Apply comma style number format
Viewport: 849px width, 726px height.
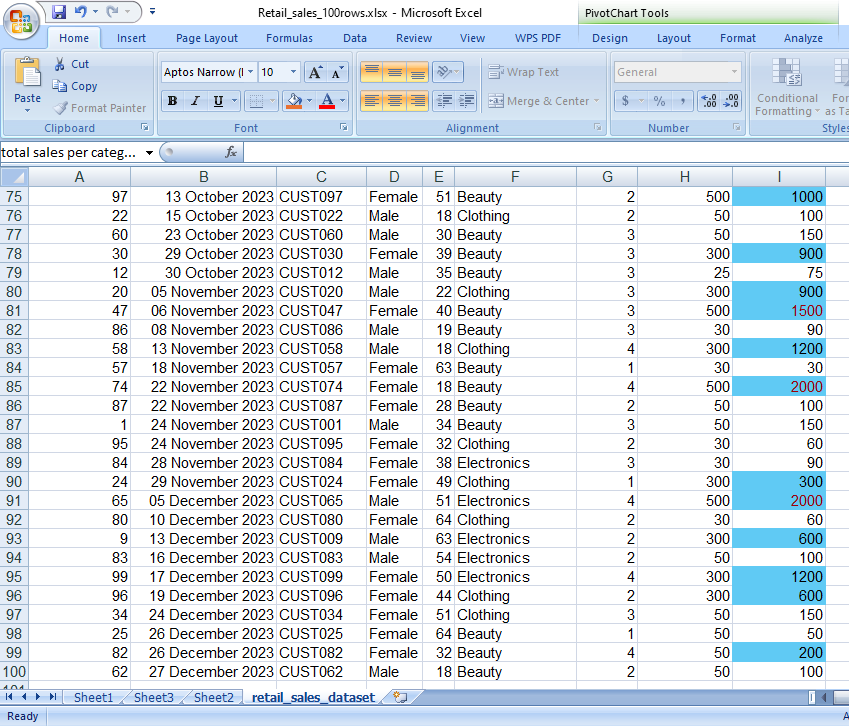682,101
